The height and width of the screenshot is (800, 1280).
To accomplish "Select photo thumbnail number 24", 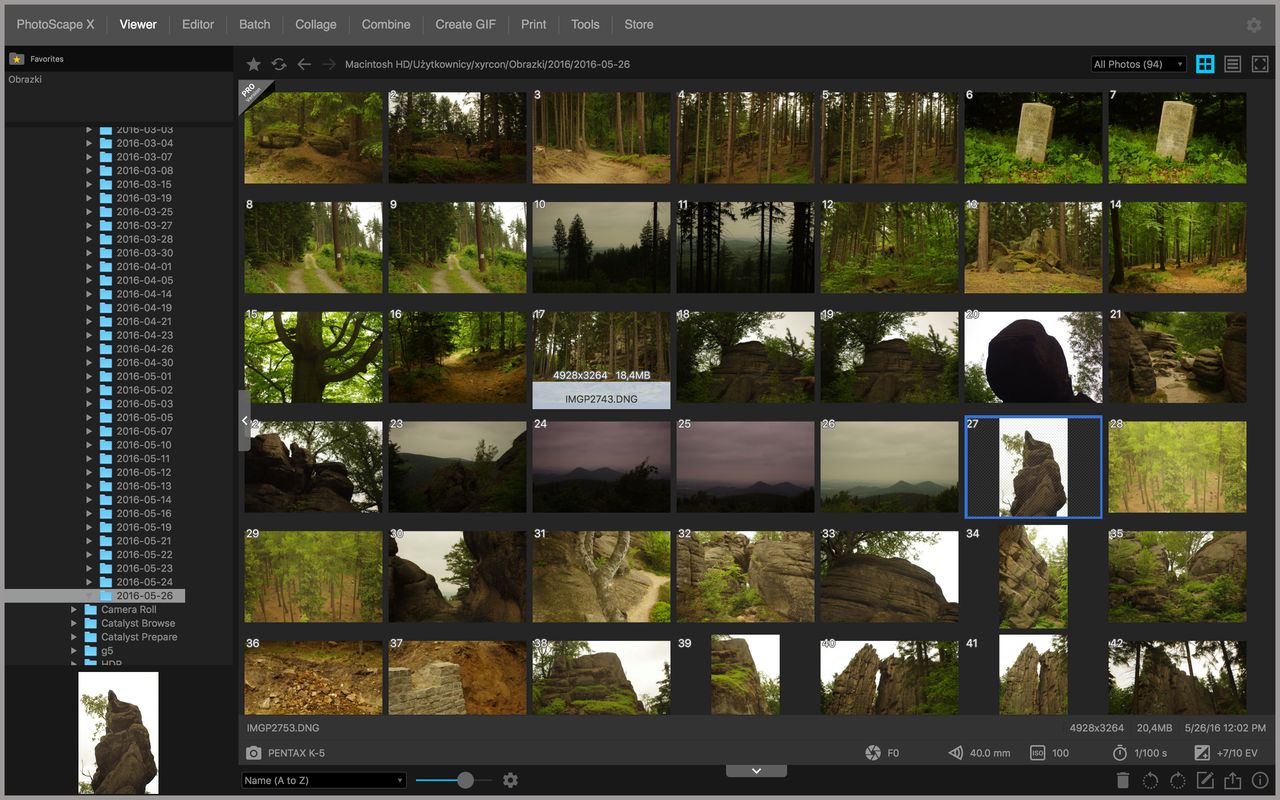I will pyautogui.click(x=601, y=466).
